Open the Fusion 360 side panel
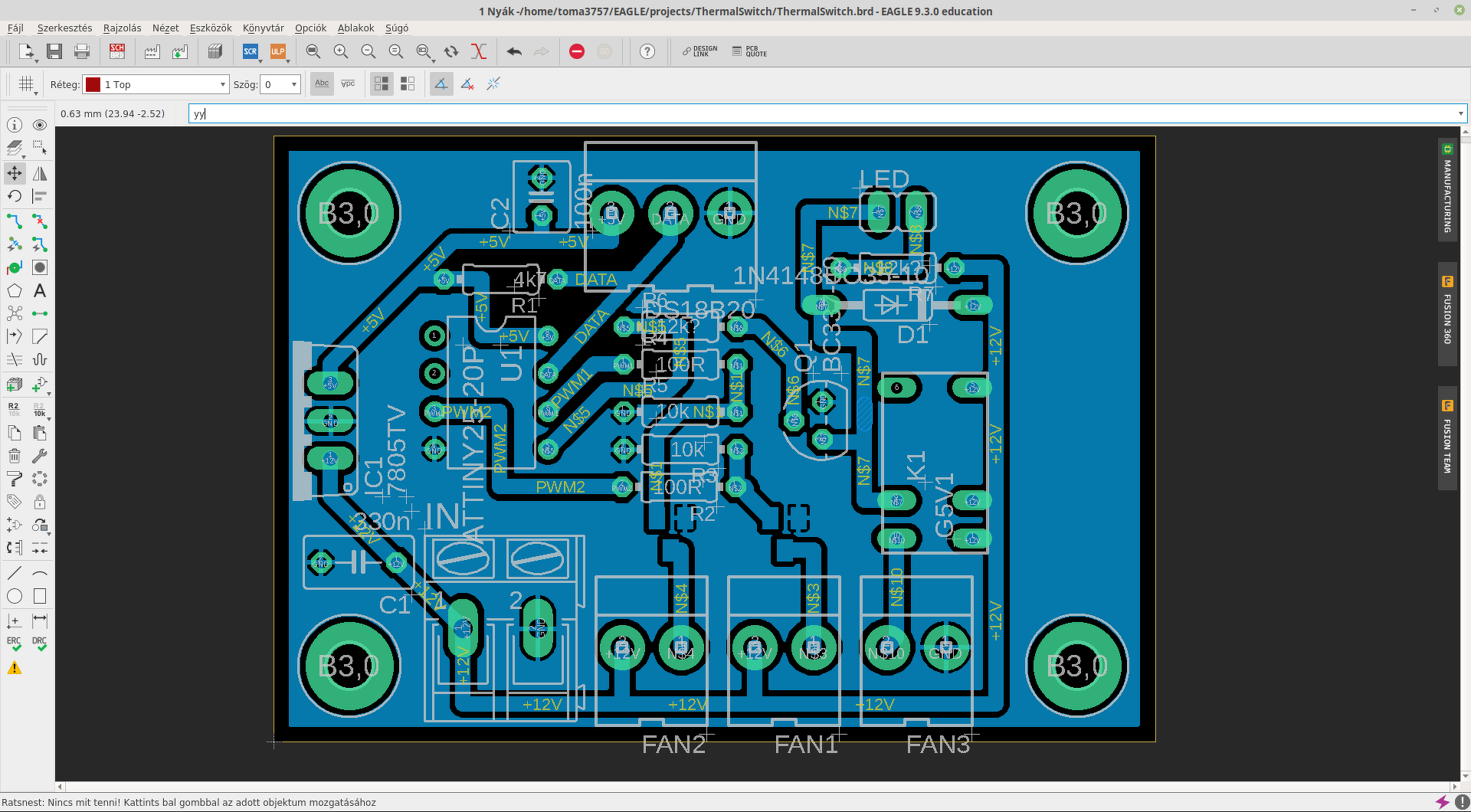The image size is (1471, 812). [x=1447, y=314]
